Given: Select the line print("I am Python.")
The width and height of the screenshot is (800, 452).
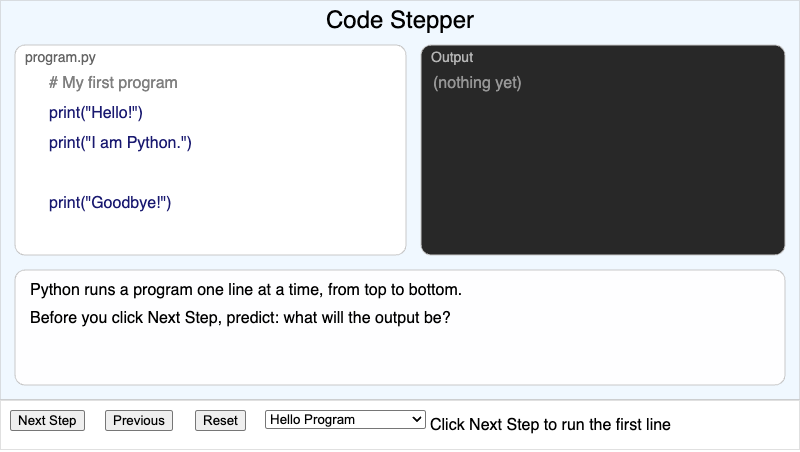Looking at the screenshot, I should [120, 143].
